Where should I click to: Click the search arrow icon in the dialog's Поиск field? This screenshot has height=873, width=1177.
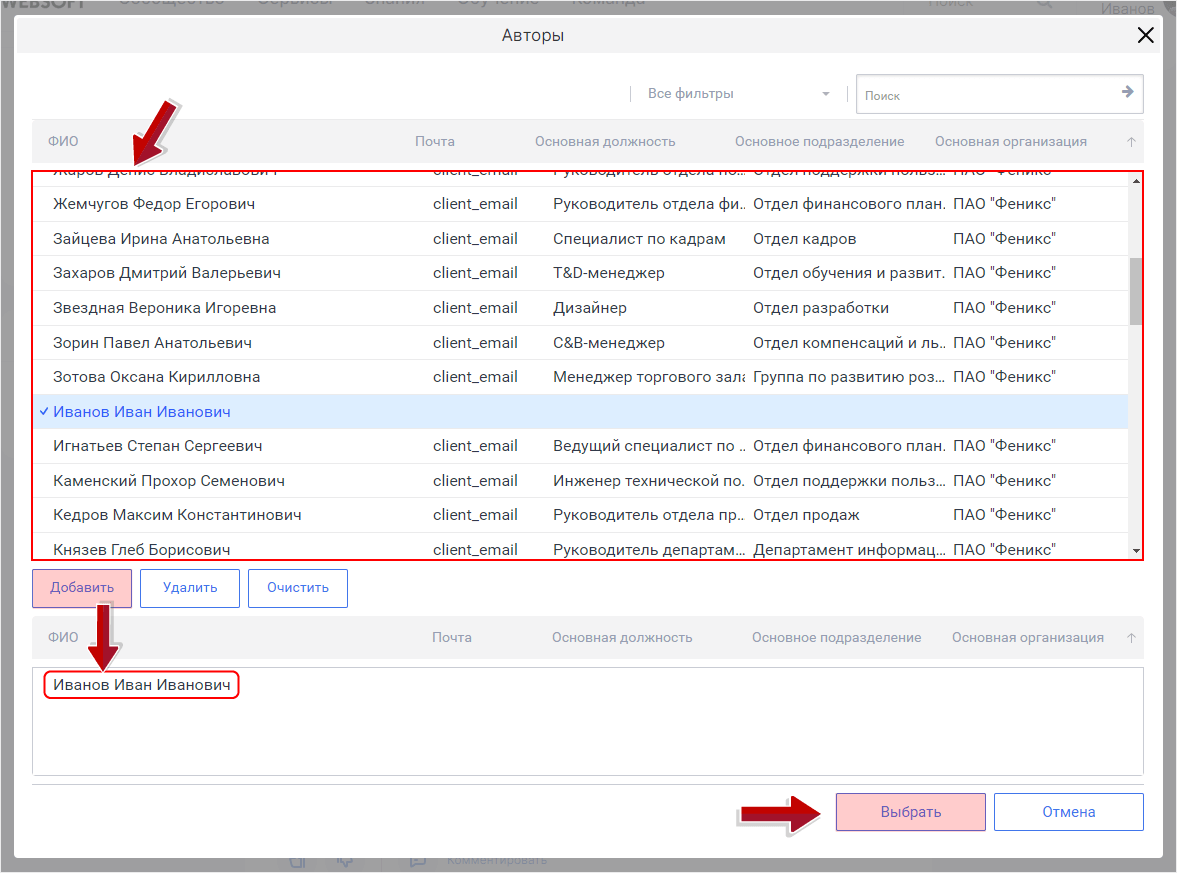click(x=1128, y=94)
